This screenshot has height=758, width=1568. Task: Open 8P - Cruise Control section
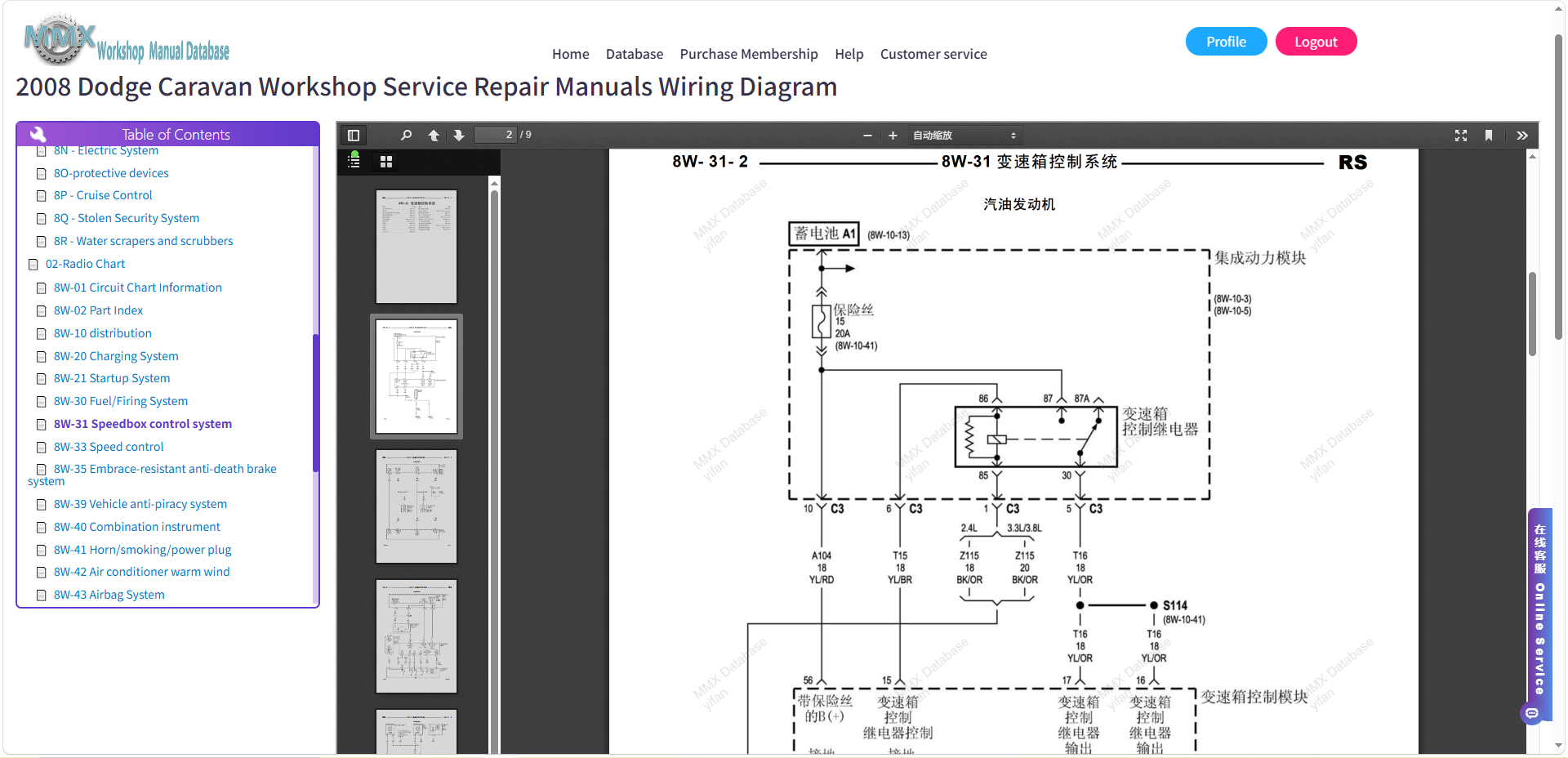tap(103, 195)
